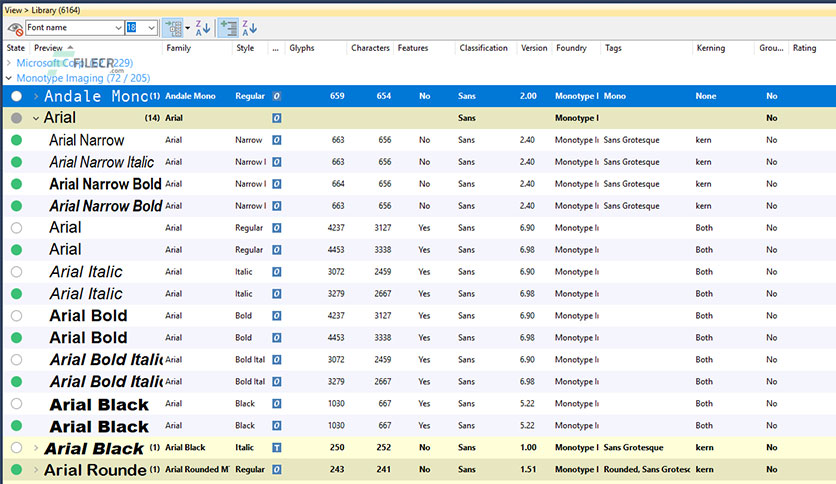This screenshot has width=836, height=484.
Task: Toggle the green state circle for Arial Narrow Regular
Action: tap(17, 140)
